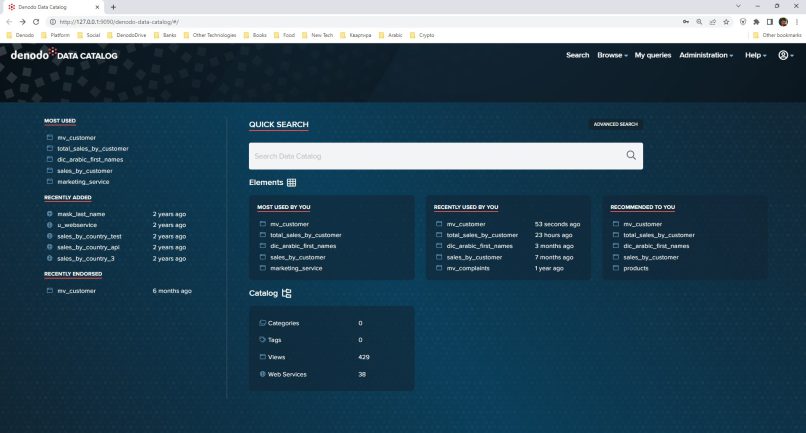Open sales_by_country_api under Recently Added
This screenshot has height=433, width=806.
tap(88, 247)
